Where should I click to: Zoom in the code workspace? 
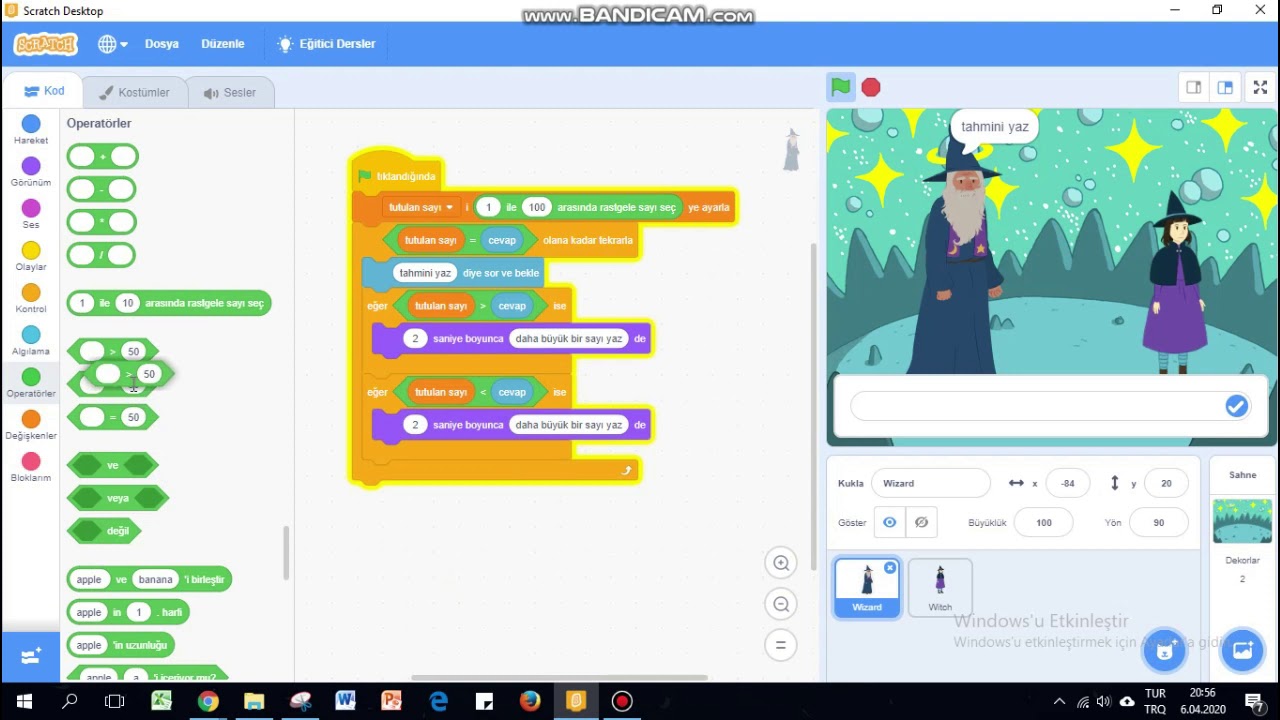(x=781, y=563)
